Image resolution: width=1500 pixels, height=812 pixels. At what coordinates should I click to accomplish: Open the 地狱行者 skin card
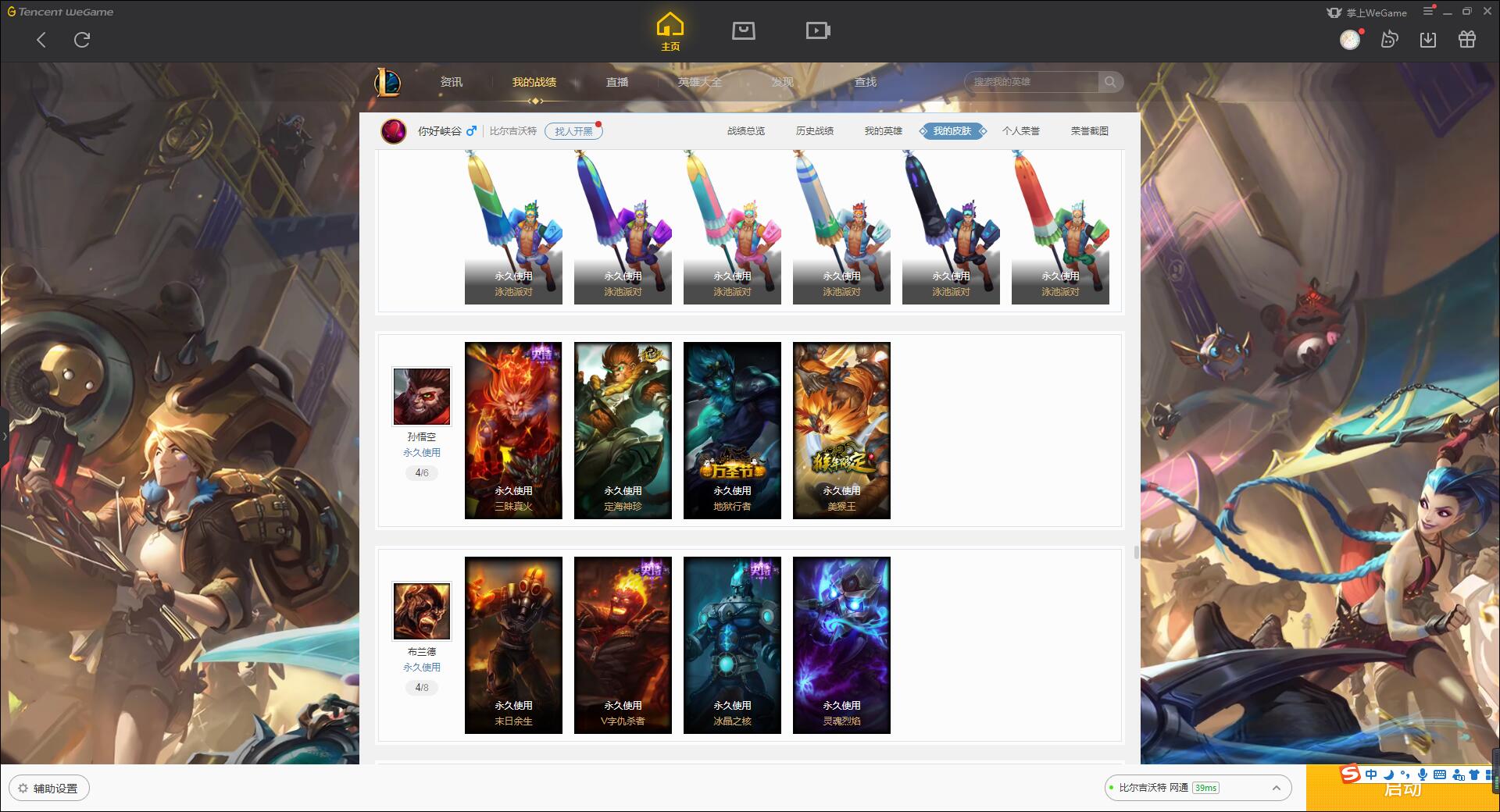pyautogui.click(x=732, y=430)
